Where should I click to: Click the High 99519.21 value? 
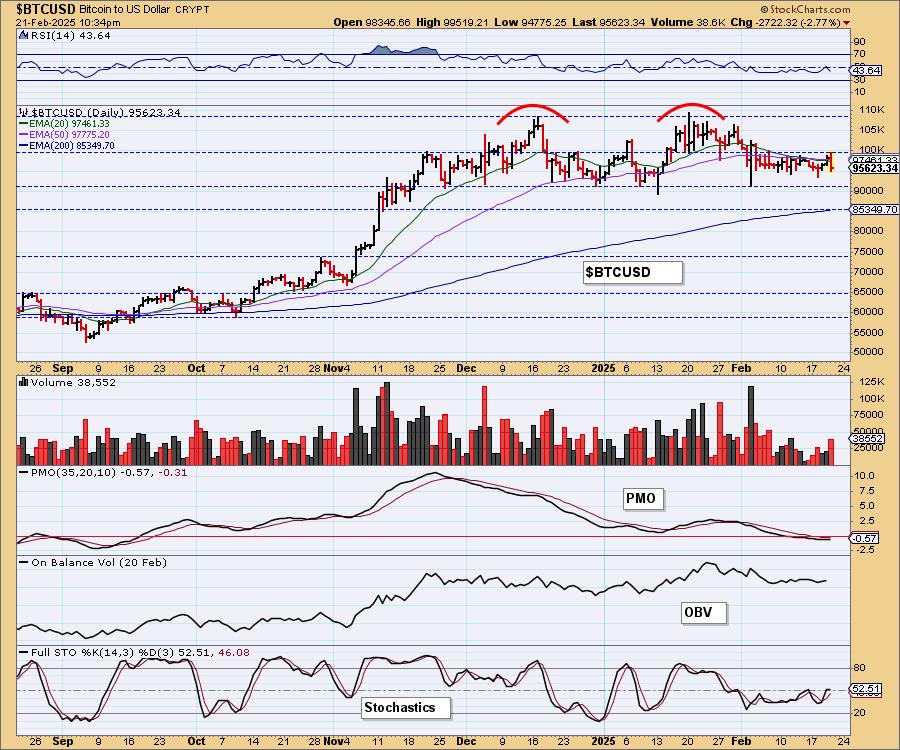pyautogui.click(x=453, y=22)
